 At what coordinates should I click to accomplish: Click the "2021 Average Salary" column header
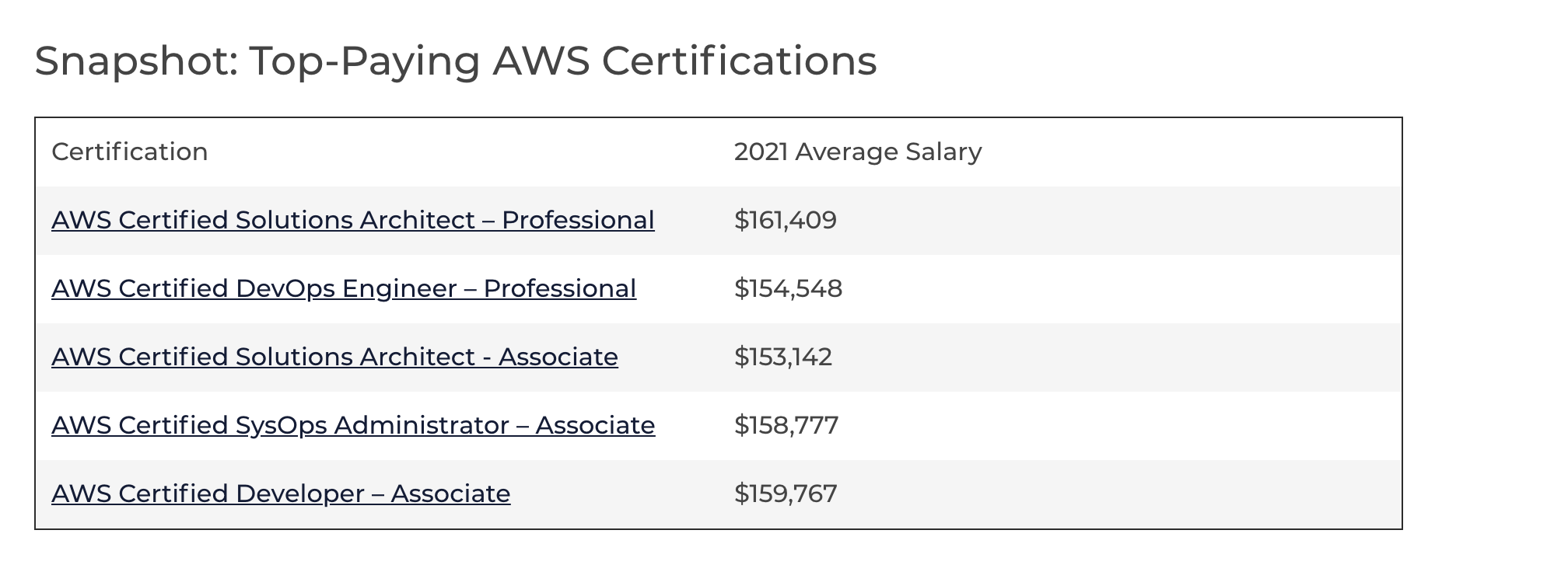[x=857, y=152]
